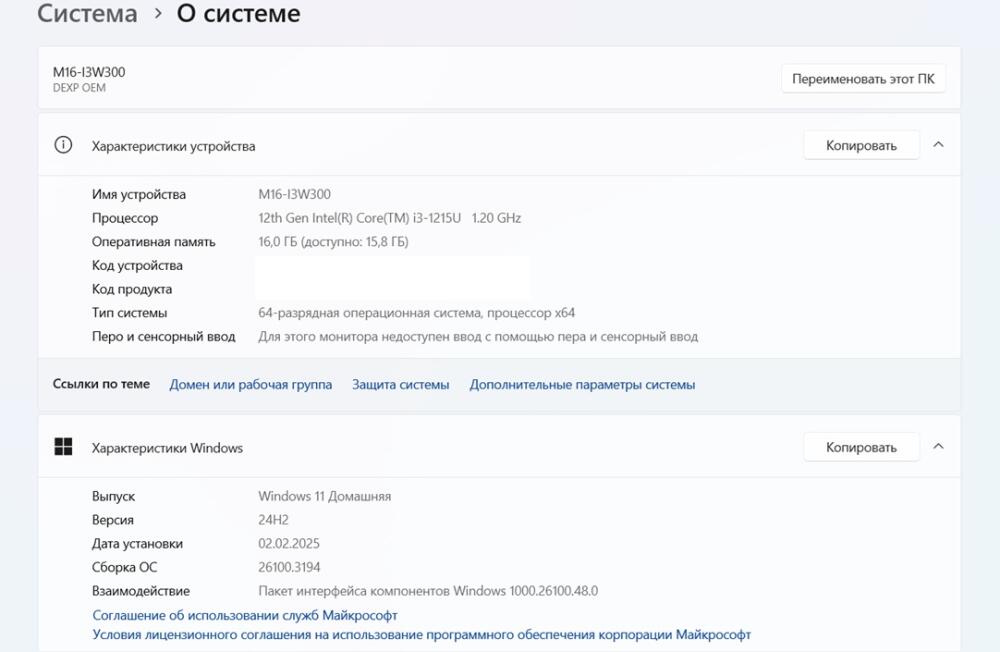This screenshot has height=652, width=1000.
Task: Click the build number 26100.3194
Action: tap(290, 567)
